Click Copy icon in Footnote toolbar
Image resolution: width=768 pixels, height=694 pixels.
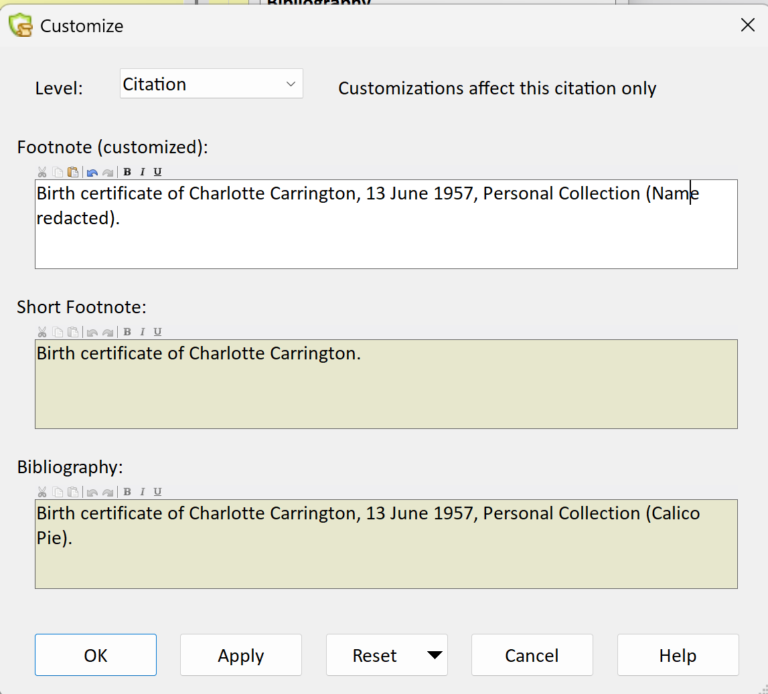tap(58, 172)
